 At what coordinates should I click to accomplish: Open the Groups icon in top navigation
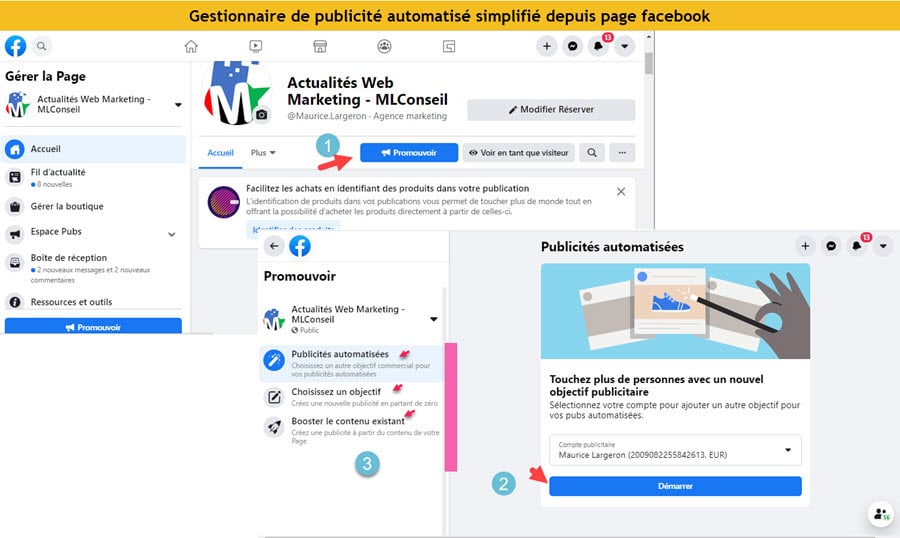(385, 47)
